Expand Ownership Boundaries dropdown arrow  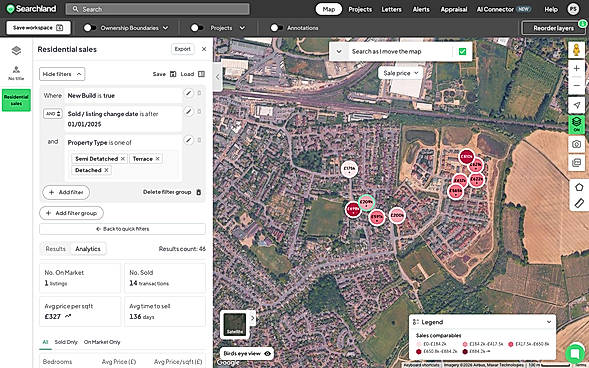(165, 28)
